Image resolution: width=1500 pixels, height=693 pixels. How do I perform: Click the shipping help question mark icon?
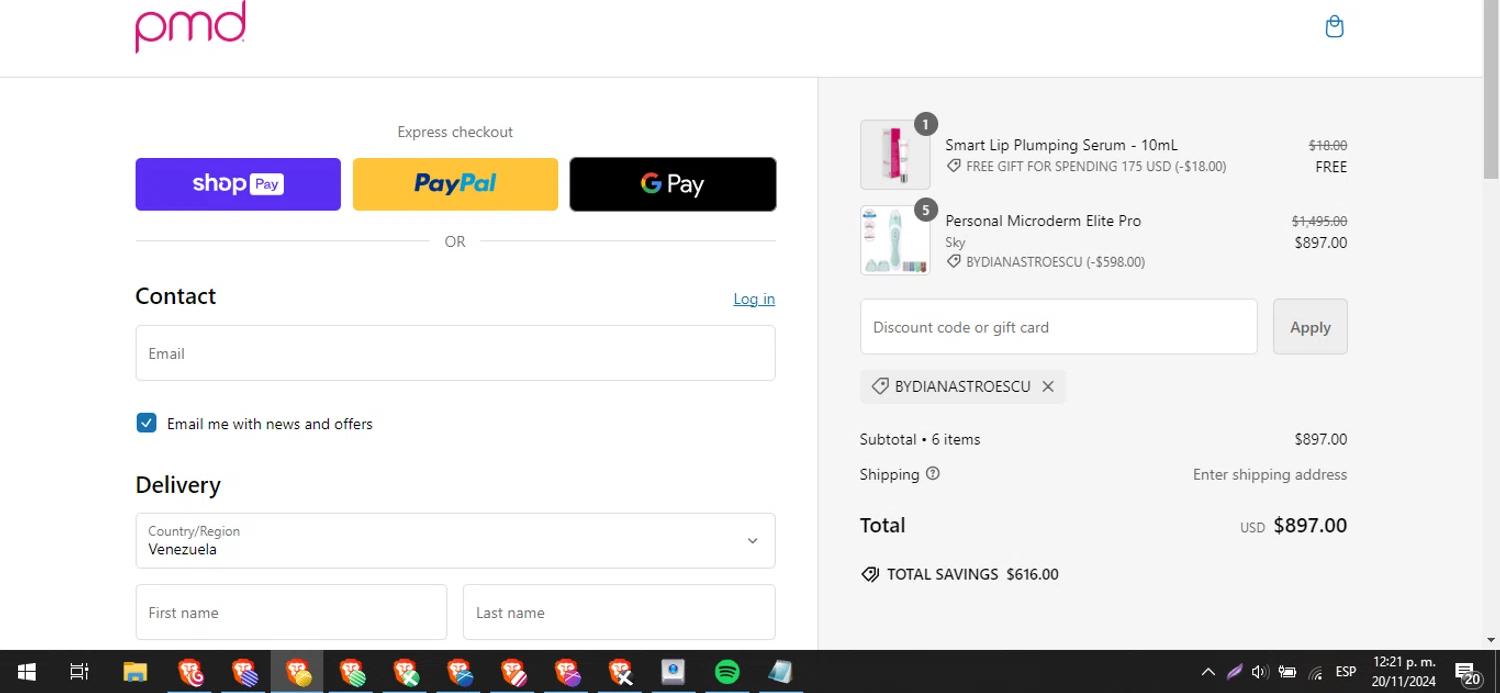point(933,474)
